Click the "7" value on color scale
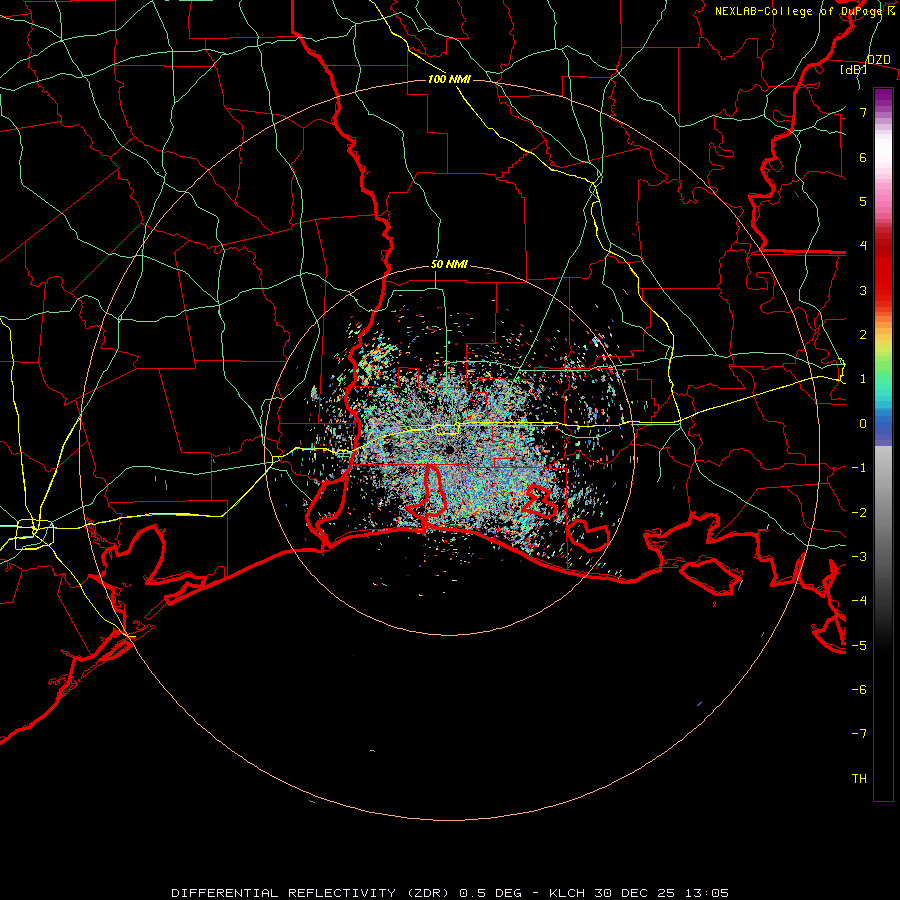 coord(863,112)
